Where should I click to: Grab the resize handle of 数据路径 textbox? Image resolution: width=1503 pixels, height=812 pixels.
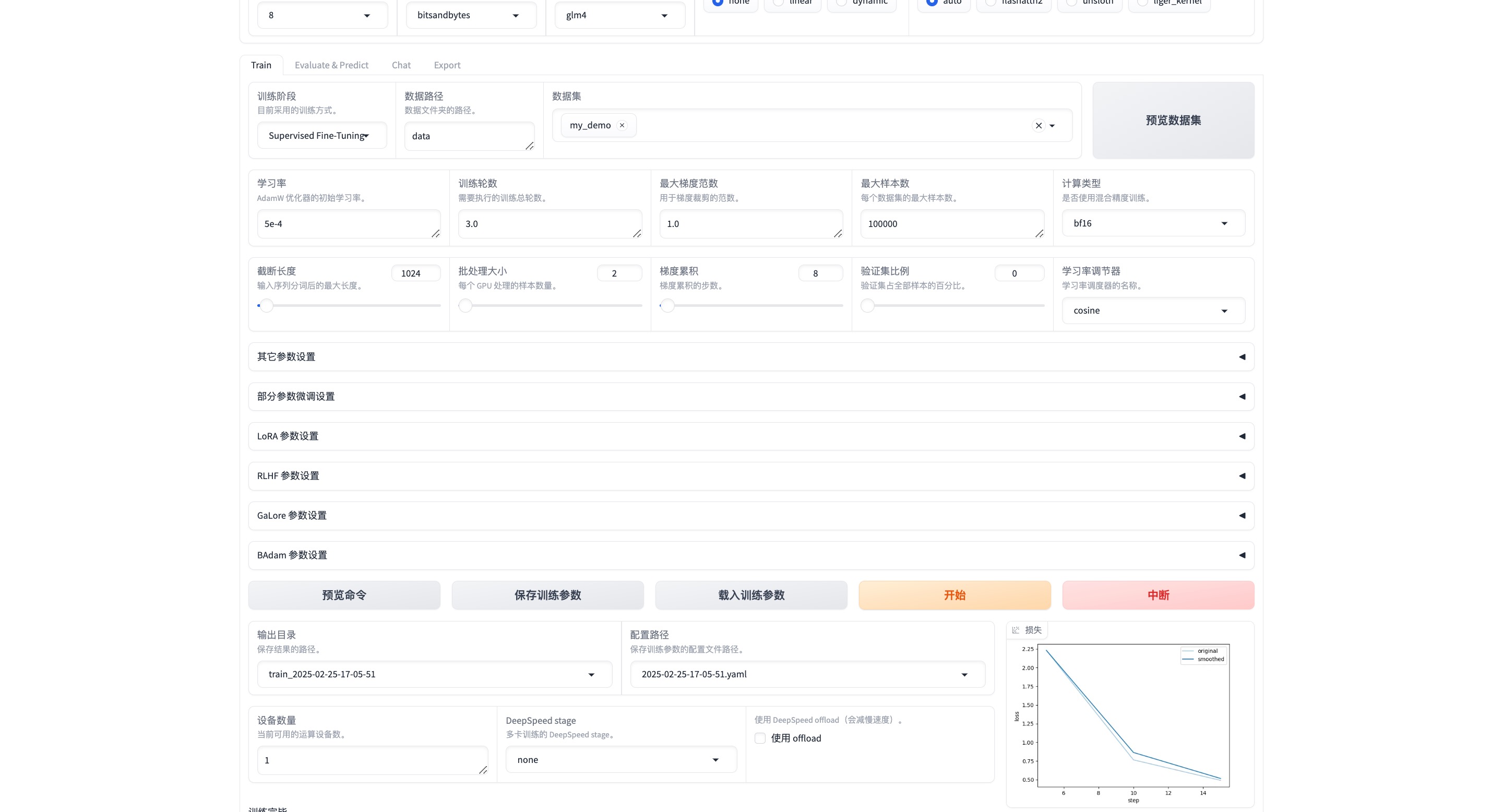click(x=529, y=146)
